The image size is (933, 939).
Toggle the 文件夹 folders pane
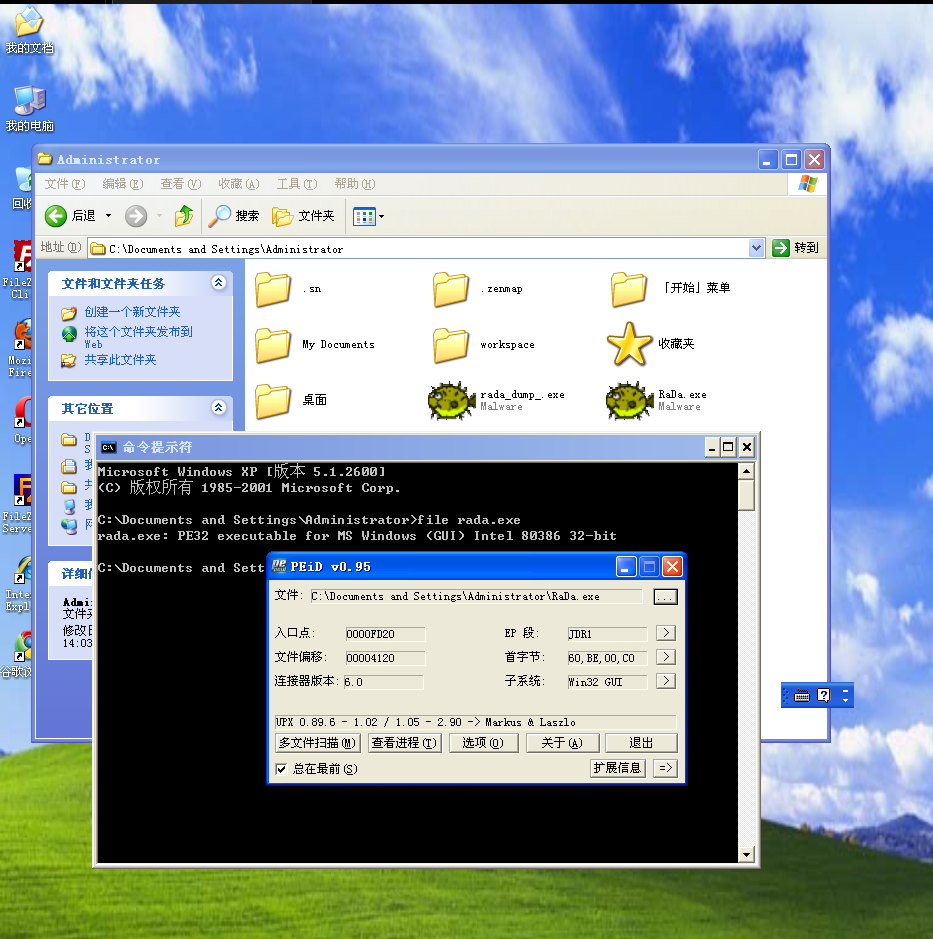(302, 216)
